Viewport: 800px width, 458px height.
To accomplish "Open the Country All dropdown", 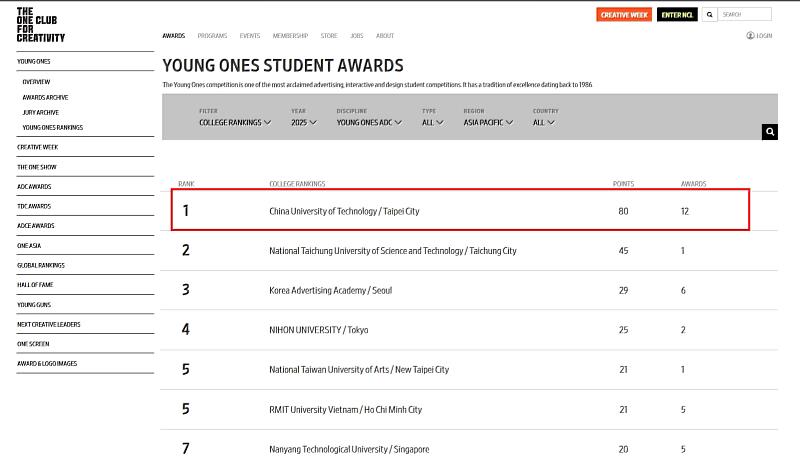I will tap(543, 123).
